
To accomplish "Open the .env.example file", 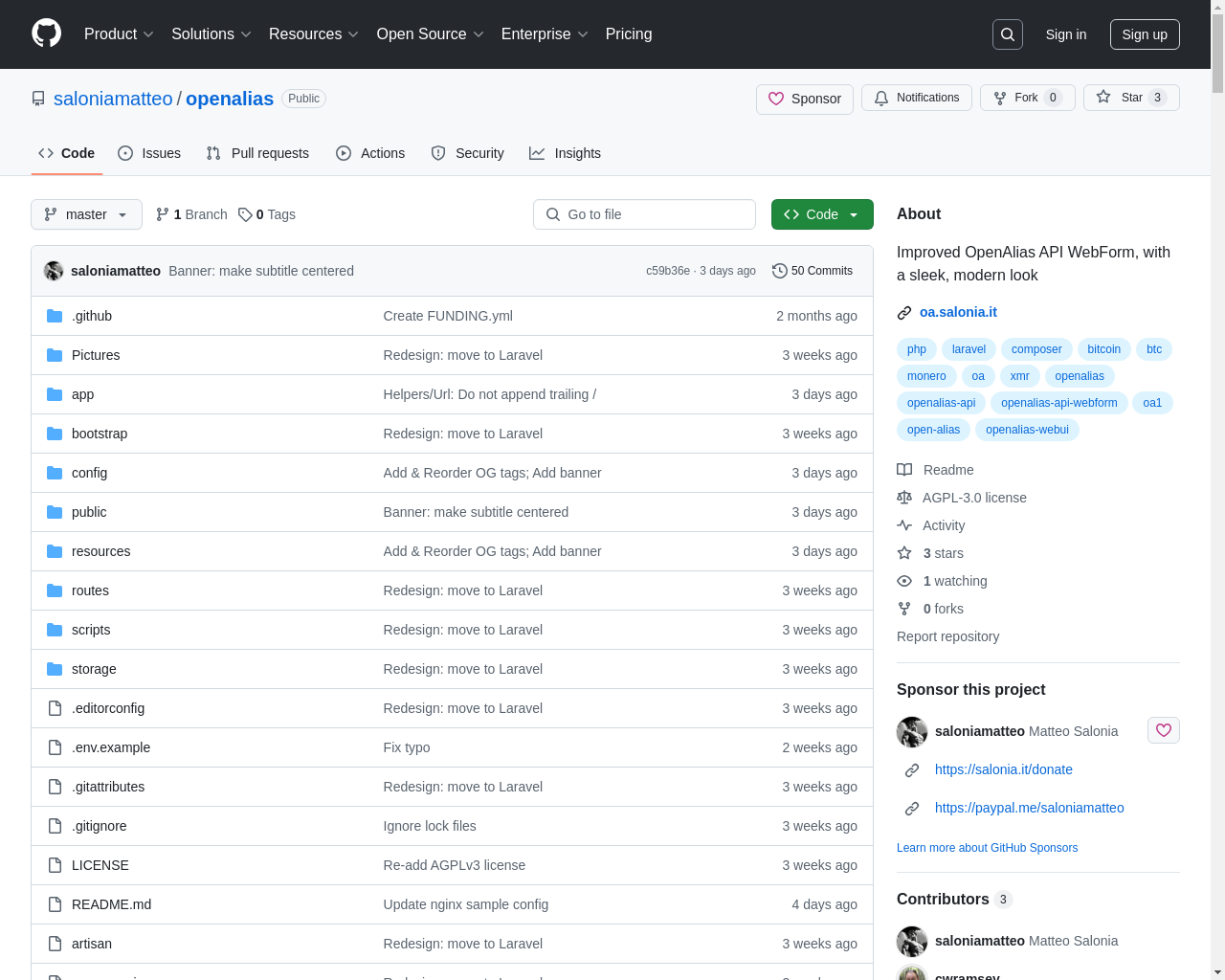I will [111, 747].
